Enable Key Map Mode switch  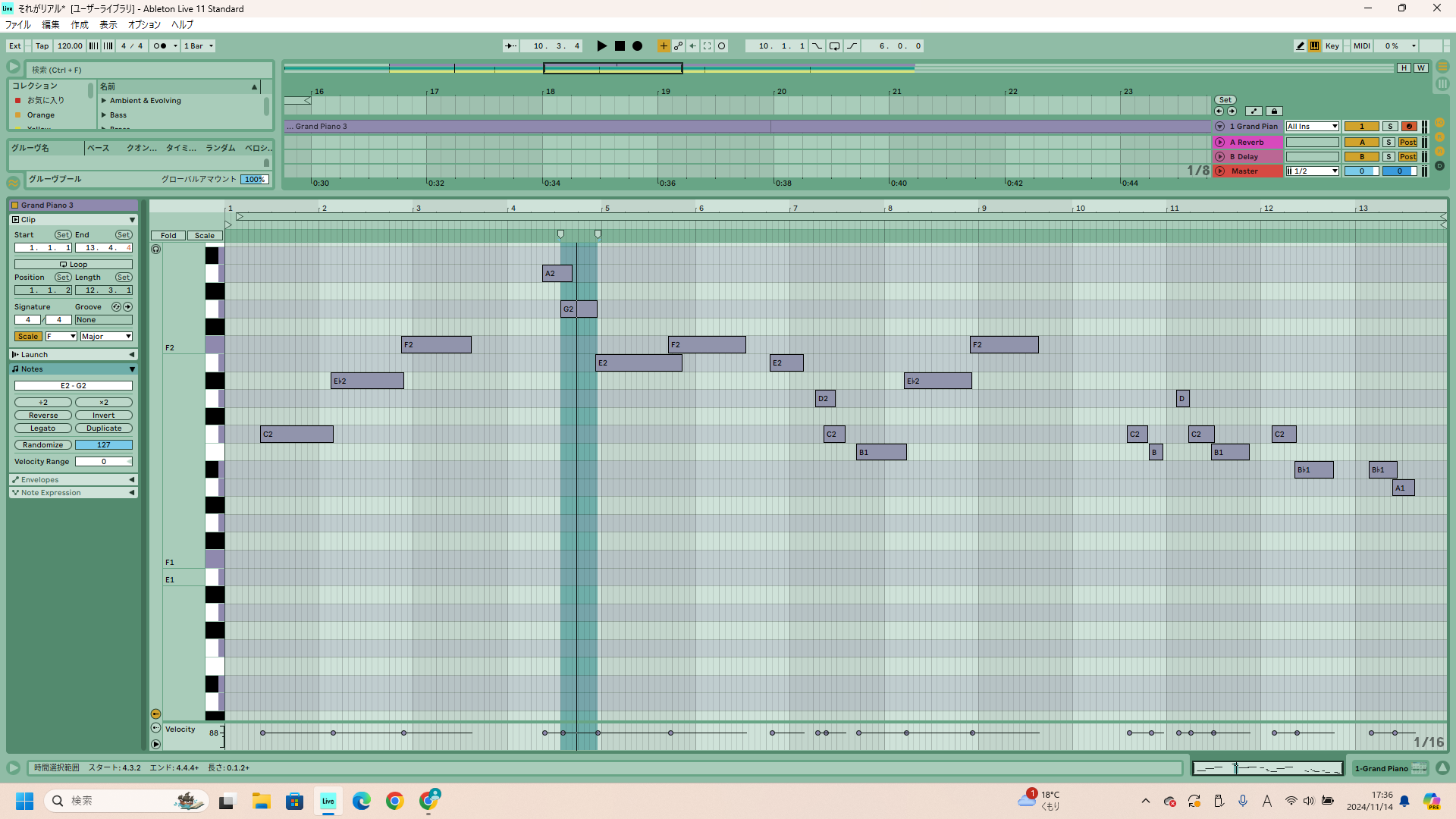1332,46
